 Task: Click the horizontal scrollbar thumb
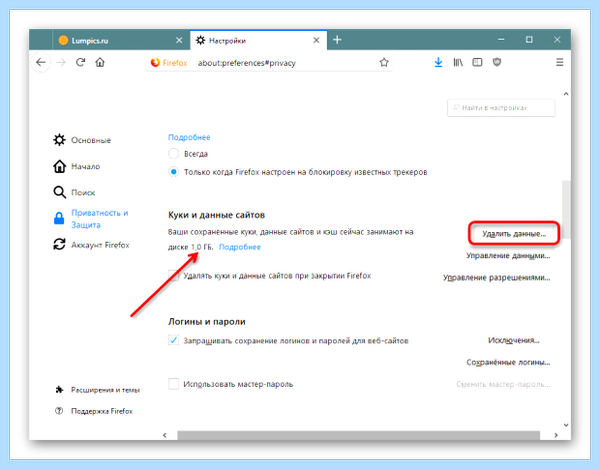tap(359, 435)
